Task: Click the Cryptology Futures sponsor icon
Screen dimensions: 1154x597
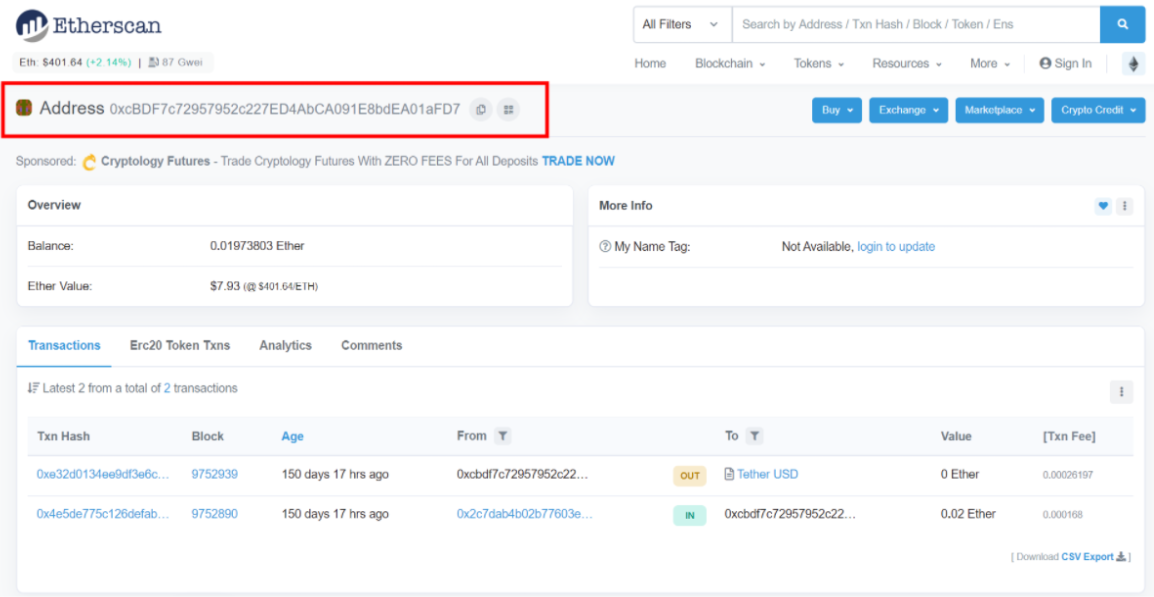Action: tap(89, 161)
